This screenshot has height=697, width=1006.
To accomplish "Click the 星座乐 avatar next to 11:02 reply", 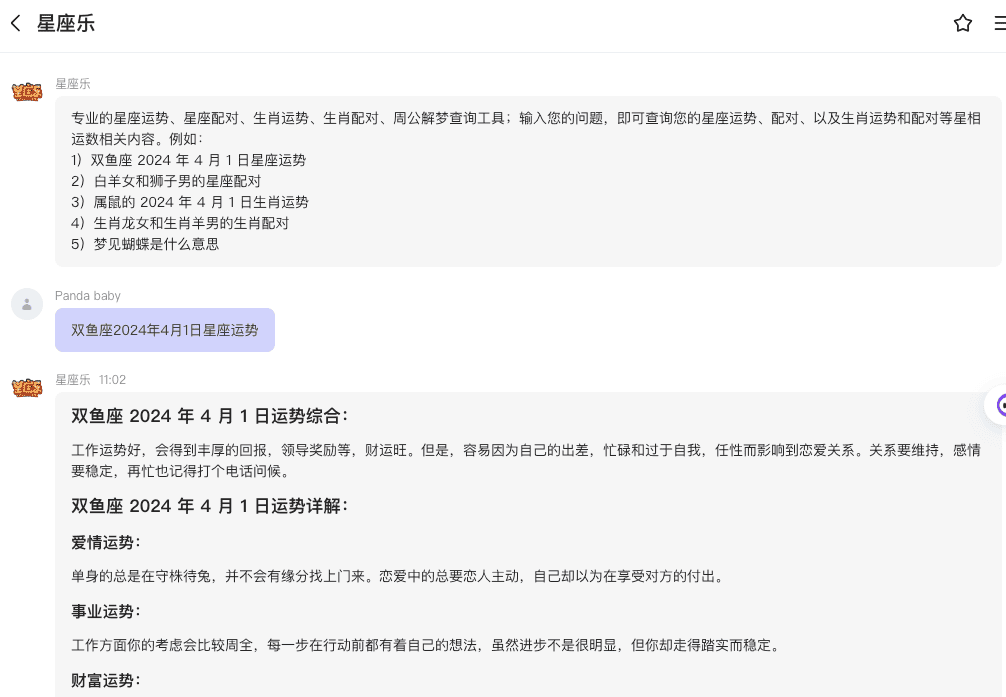I will [27, 388].
